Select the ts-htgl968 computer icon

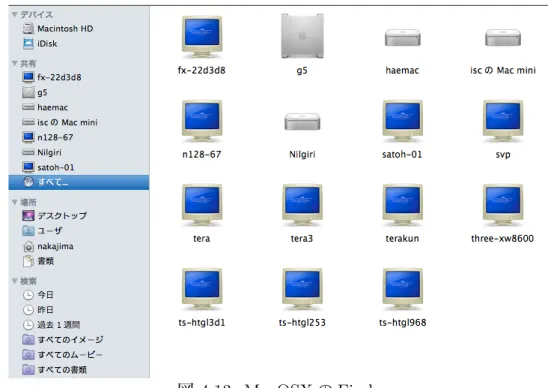(403, 289)
